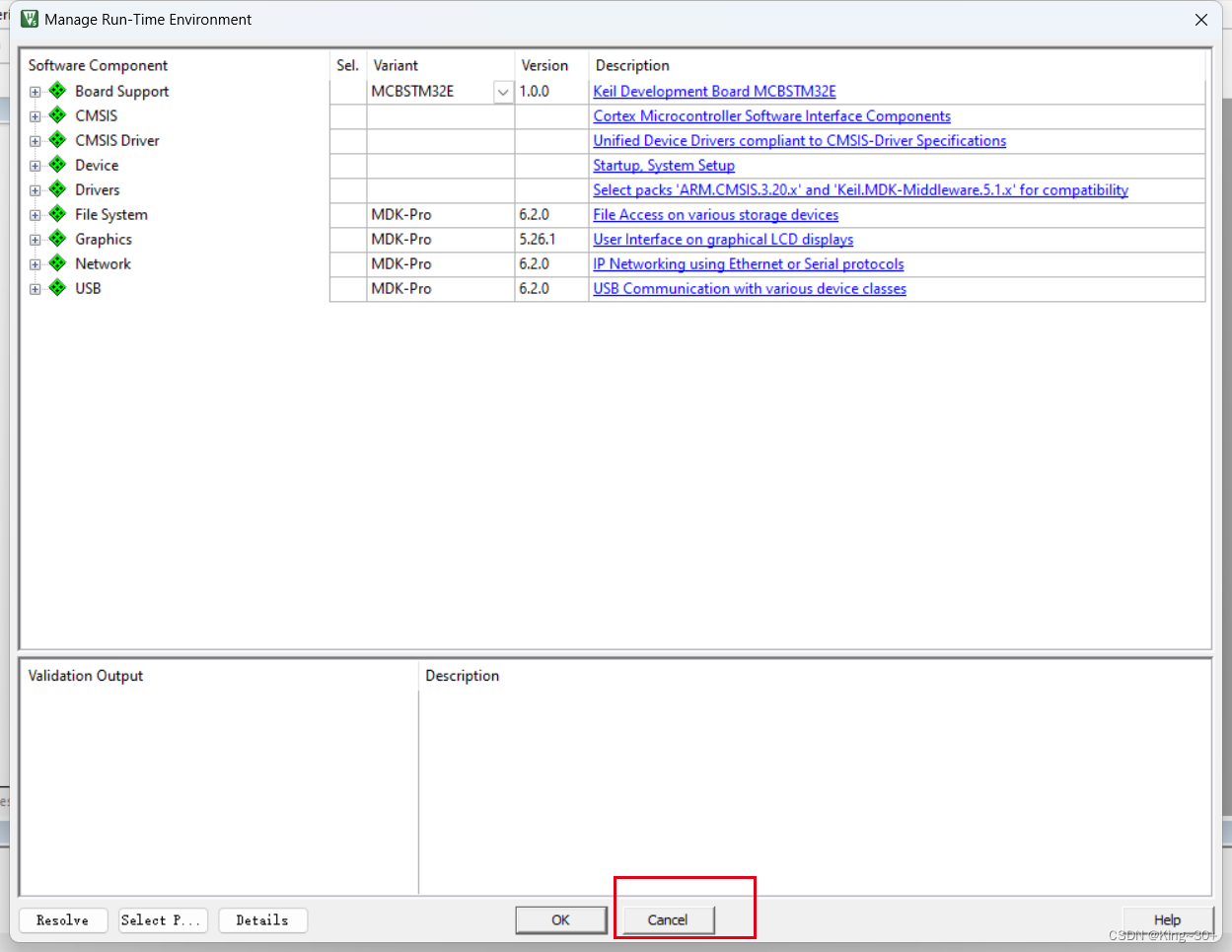The width and height of the screenshot is (1232, 952).
Task: Click the Select Packs button
Action: tap(163, 920)
